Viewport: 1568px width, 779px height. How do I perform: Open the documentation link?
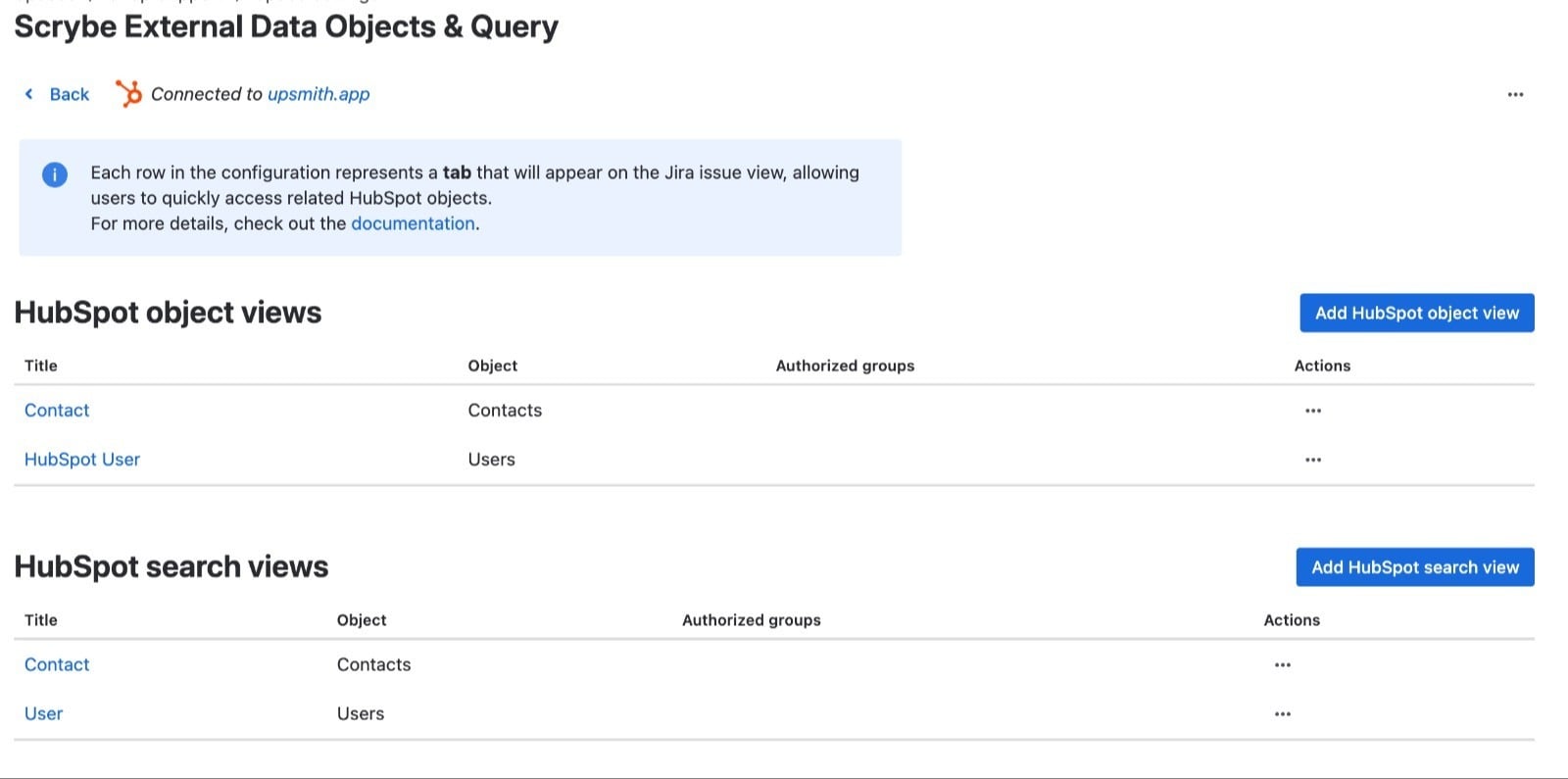point(413,223)
